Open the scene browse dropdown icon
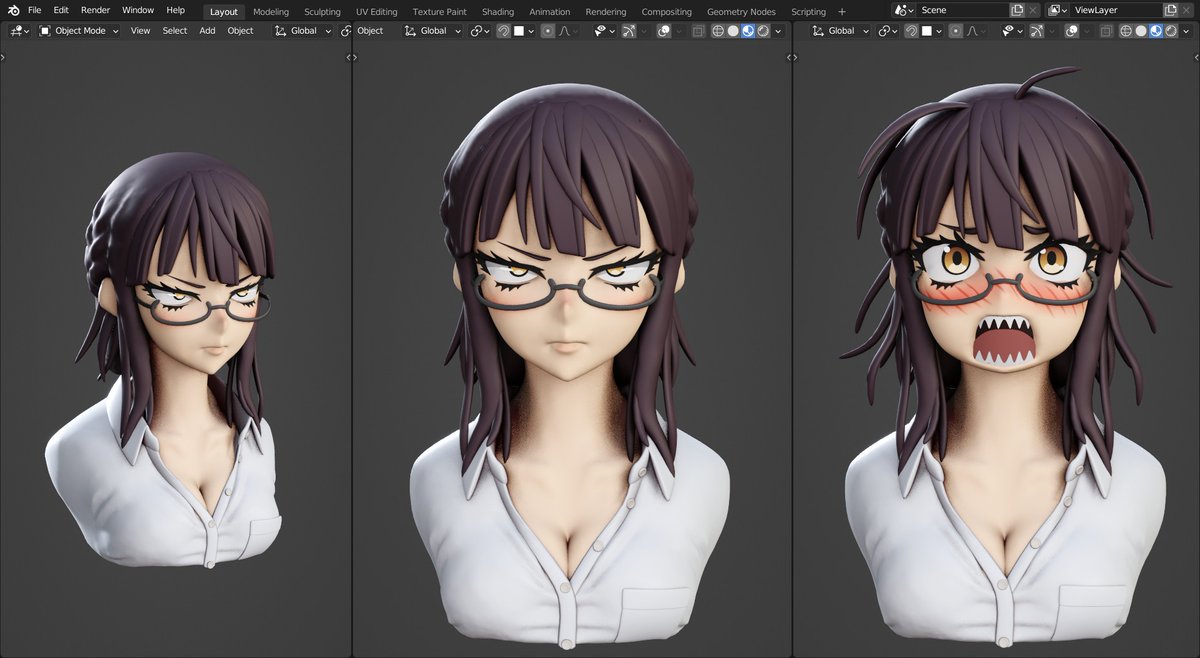The image size is (1200, 658). [x=904, y=10]
